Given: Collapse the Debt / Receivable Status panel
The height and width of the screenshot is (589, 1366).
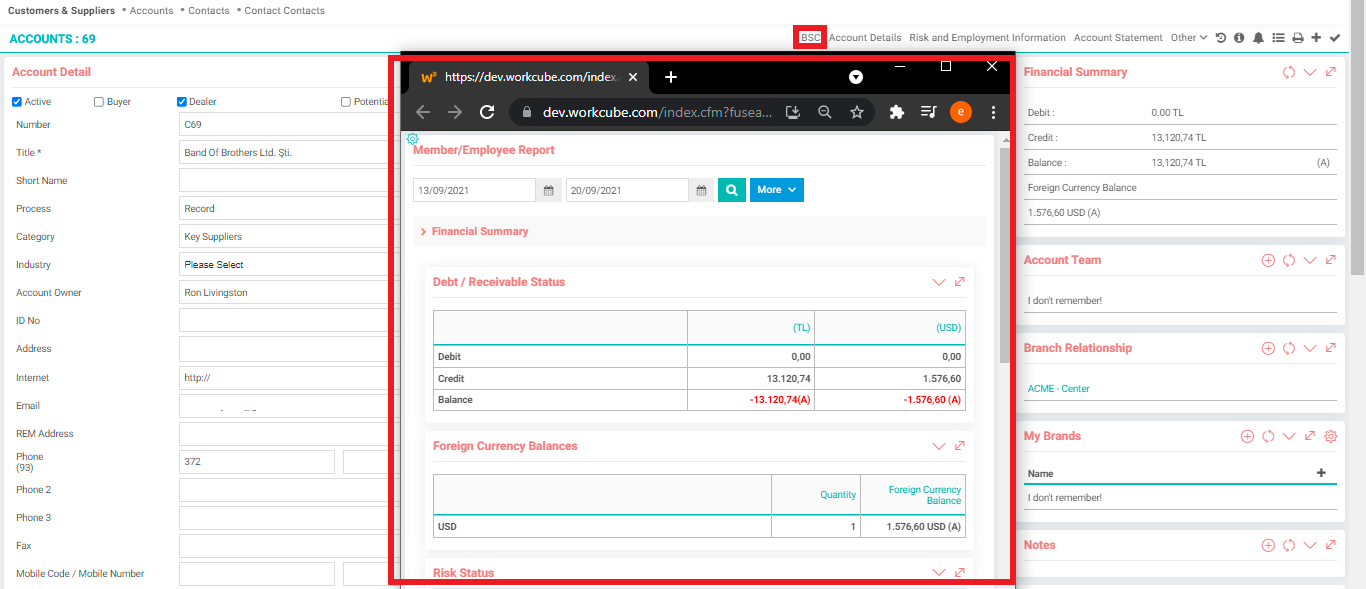Looking at the screenshot, I should [938, 282].
